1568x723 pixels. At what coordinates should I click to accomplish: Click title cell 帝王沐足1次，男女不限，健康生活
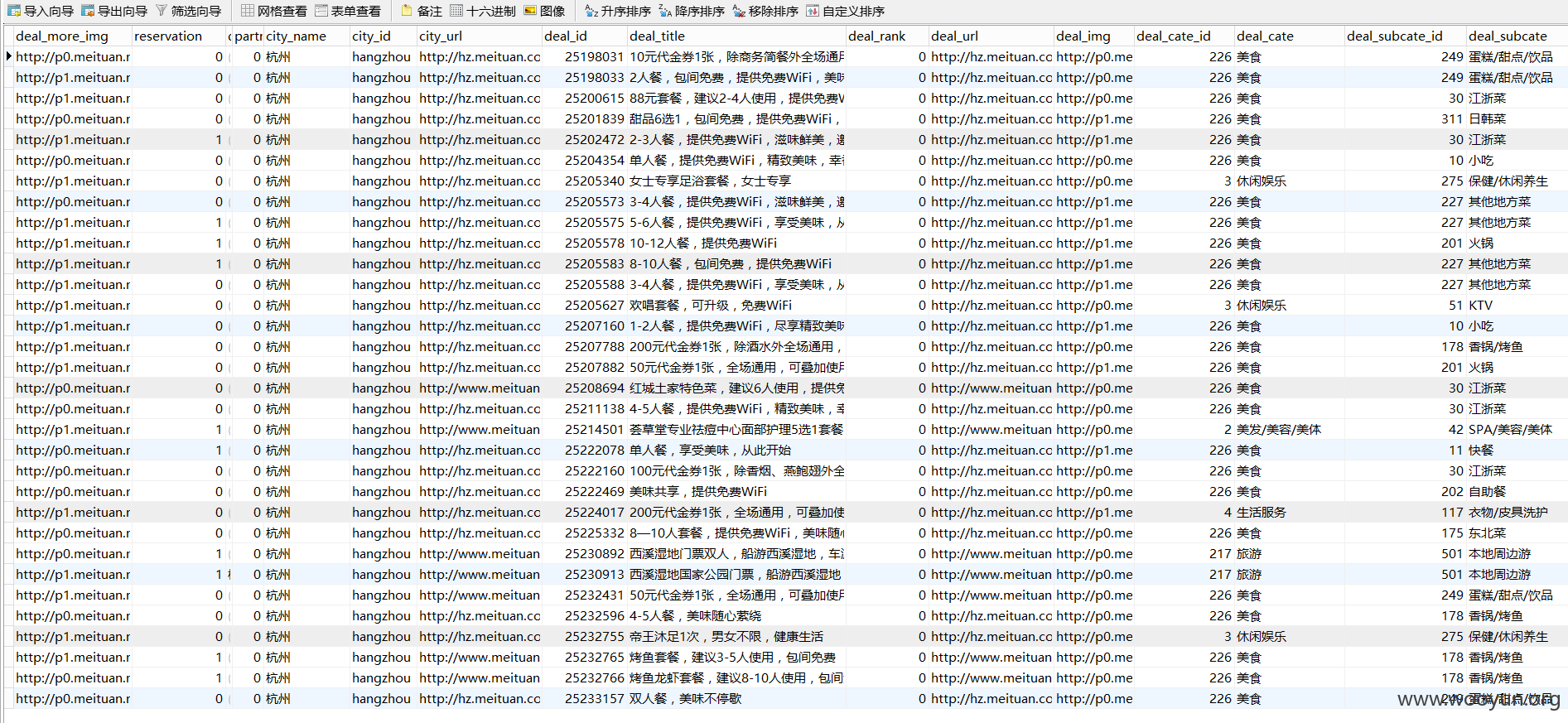click(x=736, y=636)
